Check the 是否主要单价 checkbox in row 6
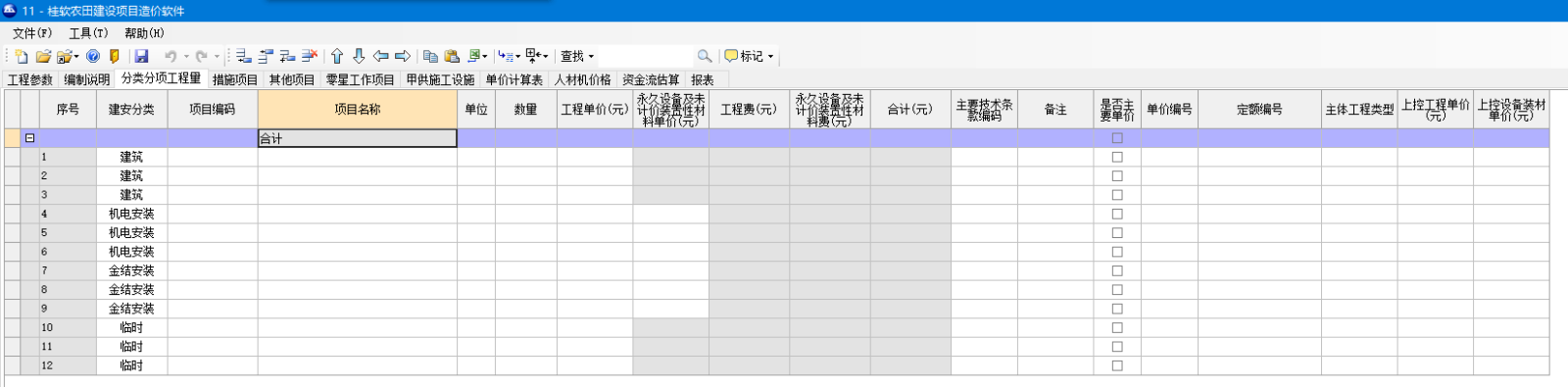This screenshot has height=387, width=1568. (1117, 252)
